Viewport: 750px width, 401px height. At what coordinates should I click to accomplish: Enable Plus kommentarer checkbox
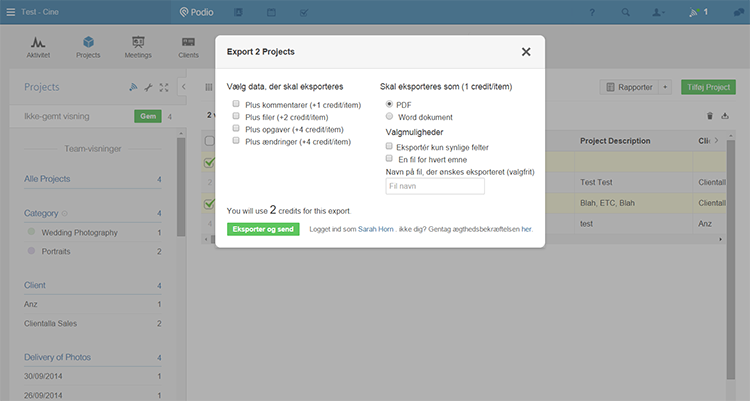click(236, 104)
